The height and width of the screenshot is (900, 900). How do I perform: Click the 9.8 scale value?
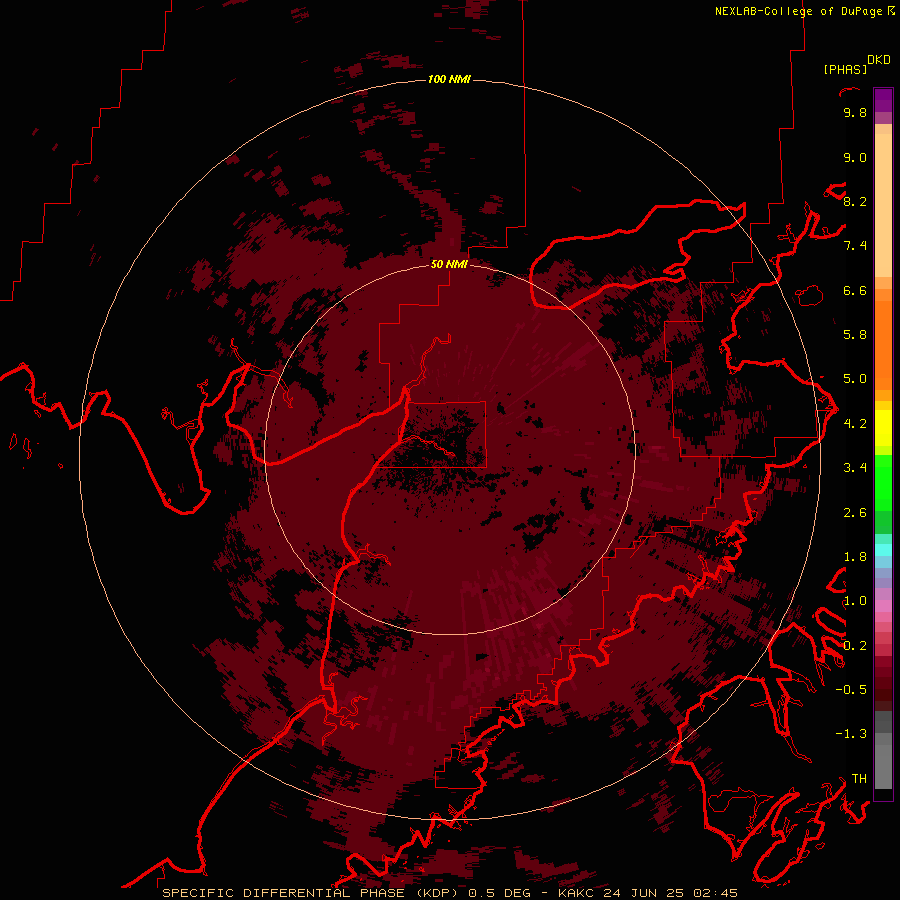click(855, 112)
